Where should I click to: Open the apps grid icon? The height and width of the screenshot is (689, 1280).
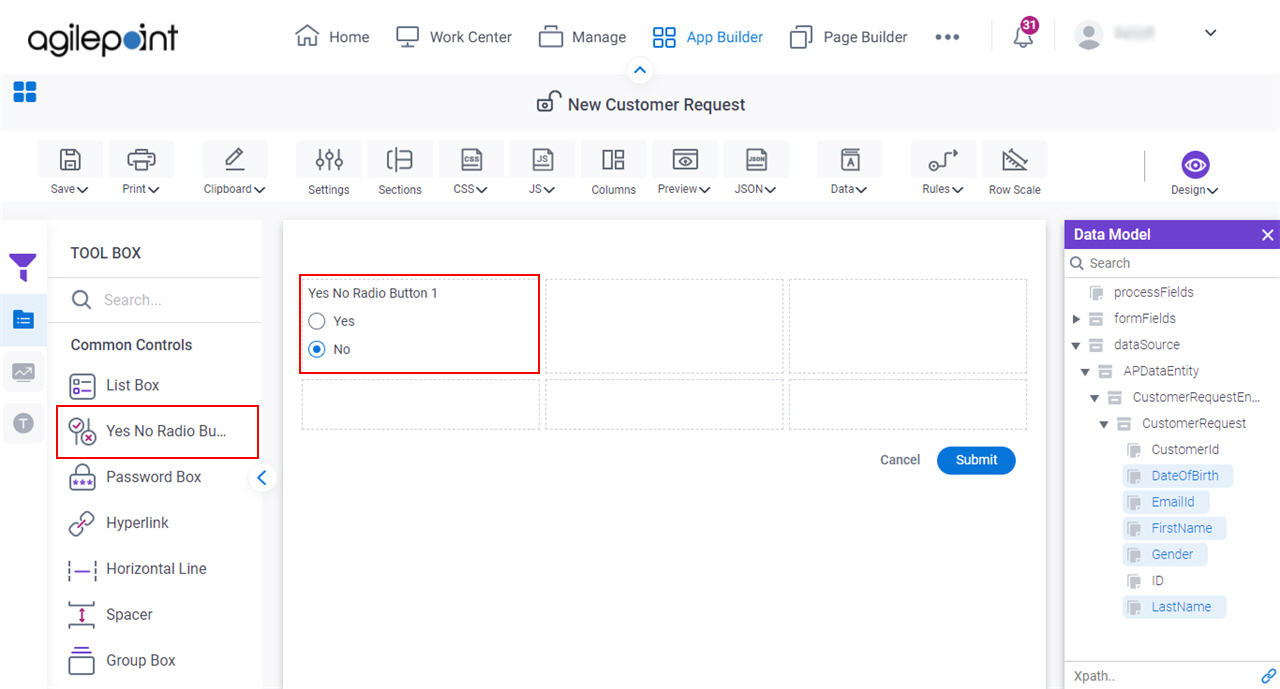coord(25,92)
